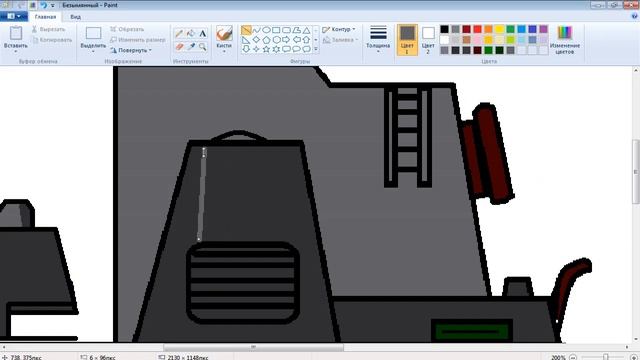
Task: Activate Цвет 1 foreground color
Action: click(407, 40)
